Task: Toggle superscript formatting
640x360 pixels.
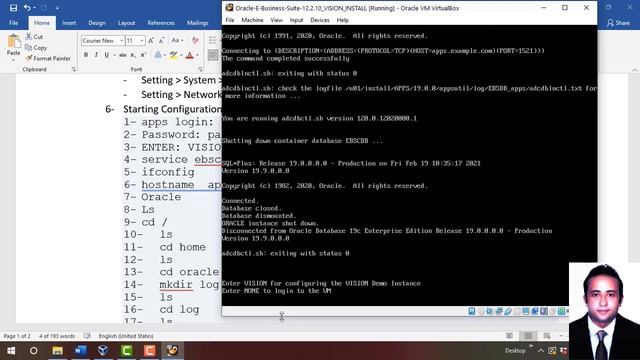Action: (x=143, y=55)
